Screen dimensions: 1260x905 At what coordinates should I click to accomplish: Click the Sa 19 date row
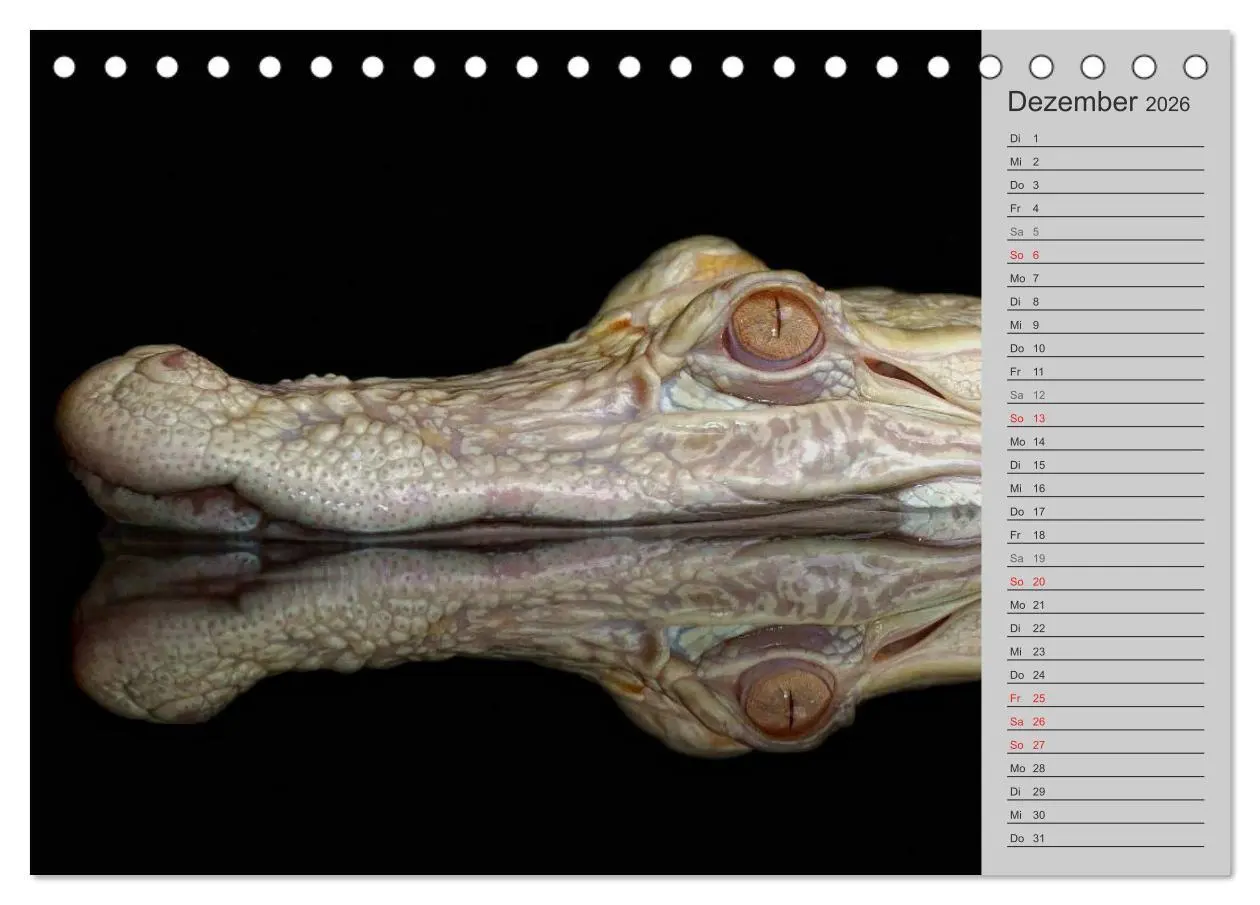click(1105, 559)
